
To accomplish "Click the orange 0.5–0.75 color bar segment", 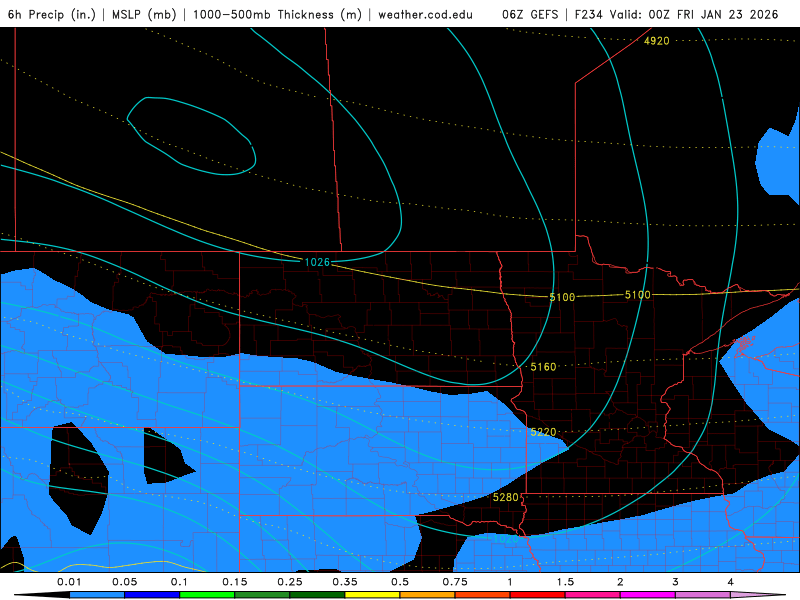I will (x=428, y=595).
